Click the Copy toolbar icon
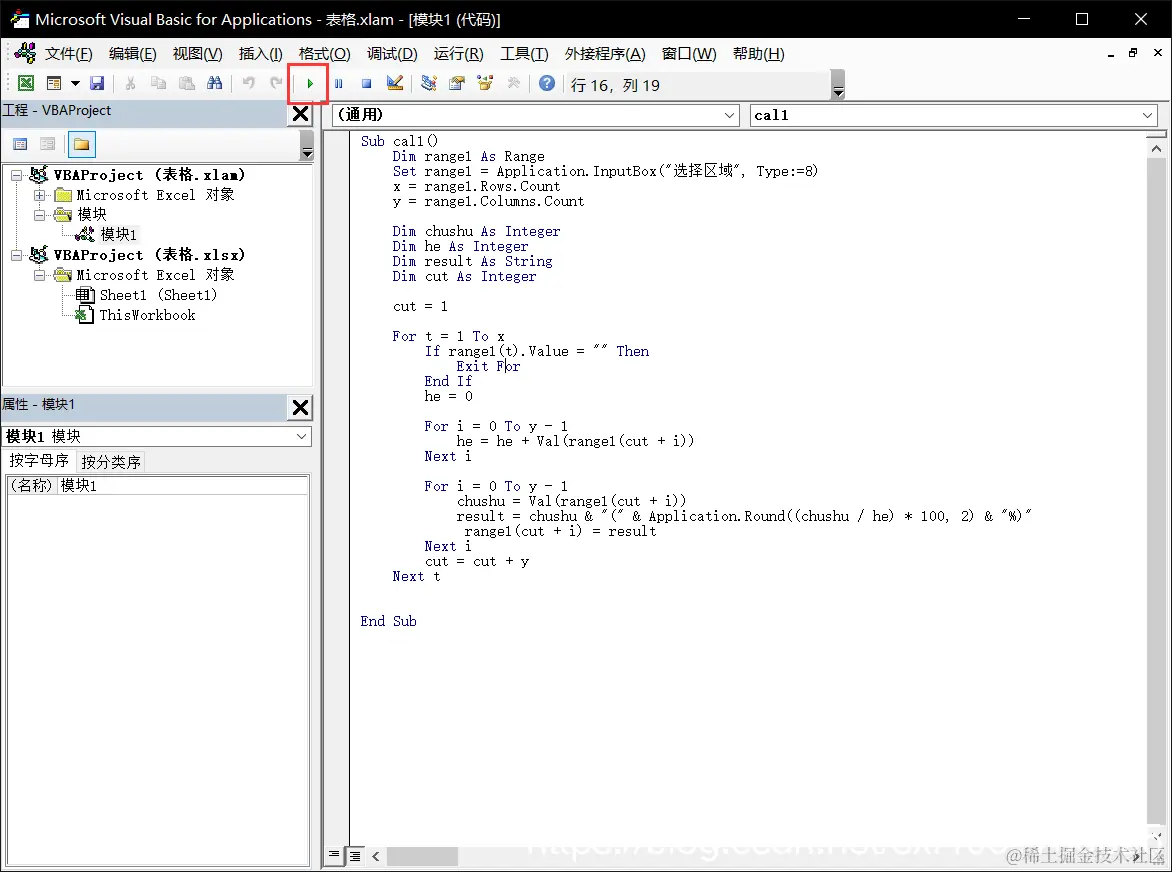Viewport: 1172px width, 872px height. 158,84
